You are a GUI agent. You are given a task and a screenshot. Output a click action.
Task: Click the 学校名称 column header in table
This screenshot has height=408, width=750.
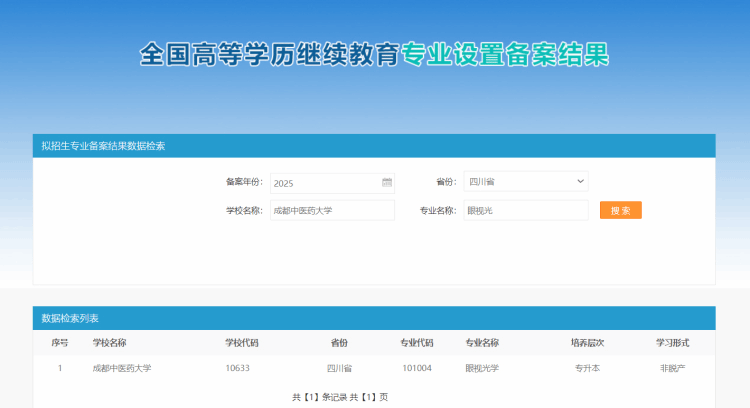click(x=109, y=343)
